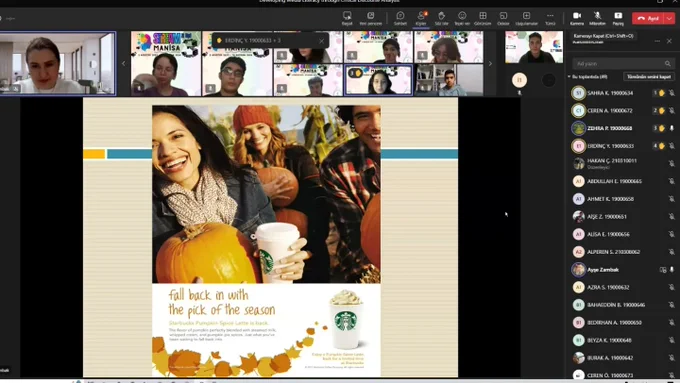Open the Uygulamalar apps menu
The height and width of the screenshot is (383, 680).
pos(526,18)
